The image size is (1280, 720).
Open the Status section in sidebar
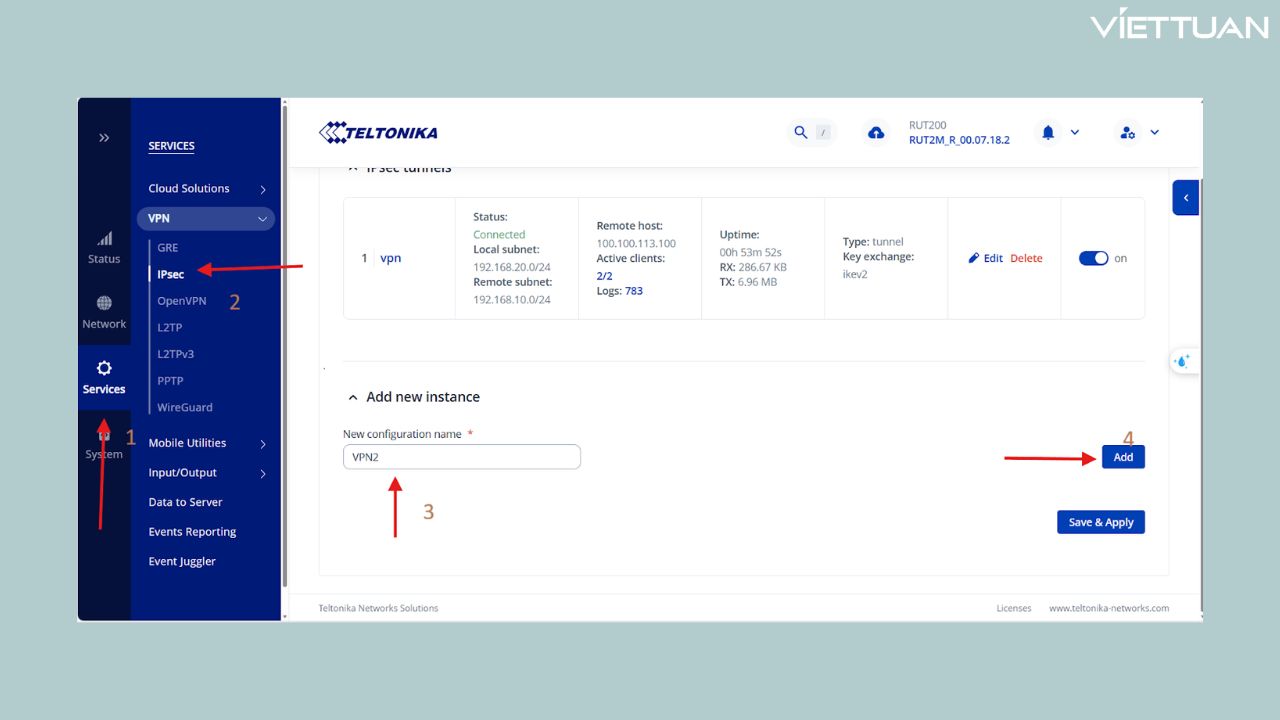[x=104, y=248]
